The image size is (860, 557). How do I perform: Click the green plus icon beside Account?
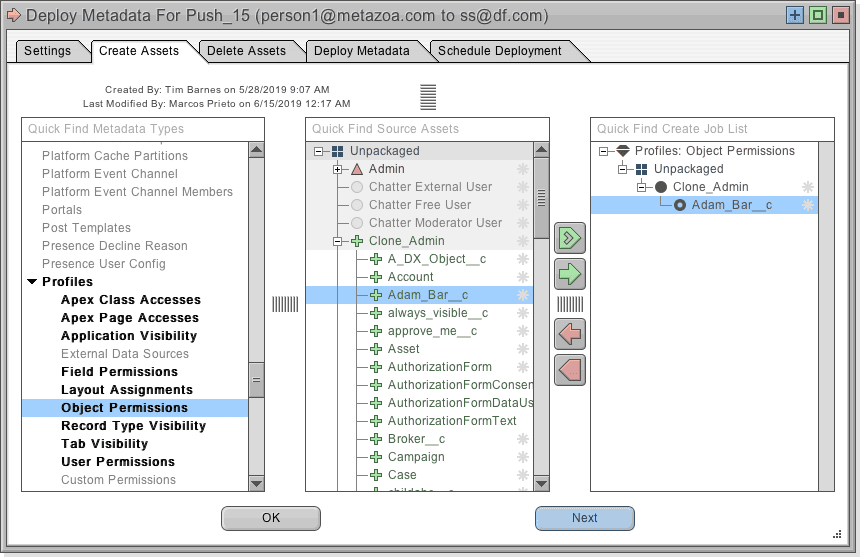click(376, 277)
